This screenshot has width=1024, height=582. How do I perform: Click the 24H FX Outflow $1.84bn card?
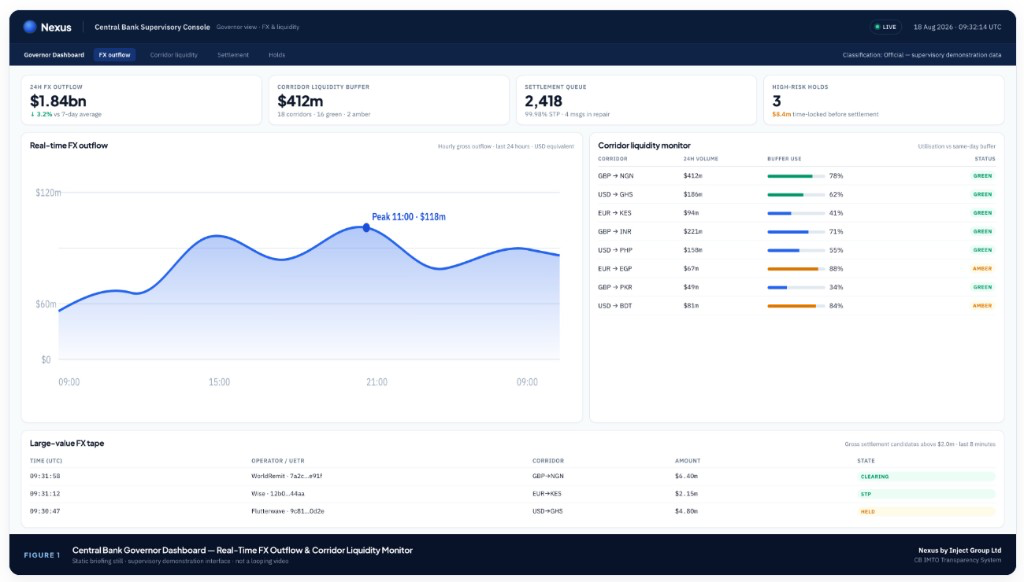tap(141, 100)
